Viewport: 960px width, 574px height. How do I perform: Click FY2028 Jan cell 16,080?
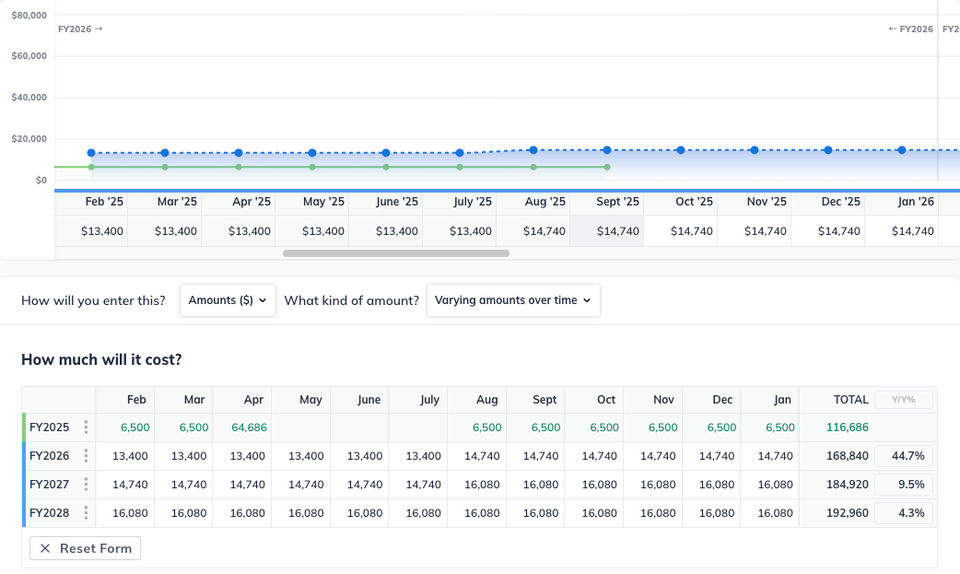click(770, 513)
